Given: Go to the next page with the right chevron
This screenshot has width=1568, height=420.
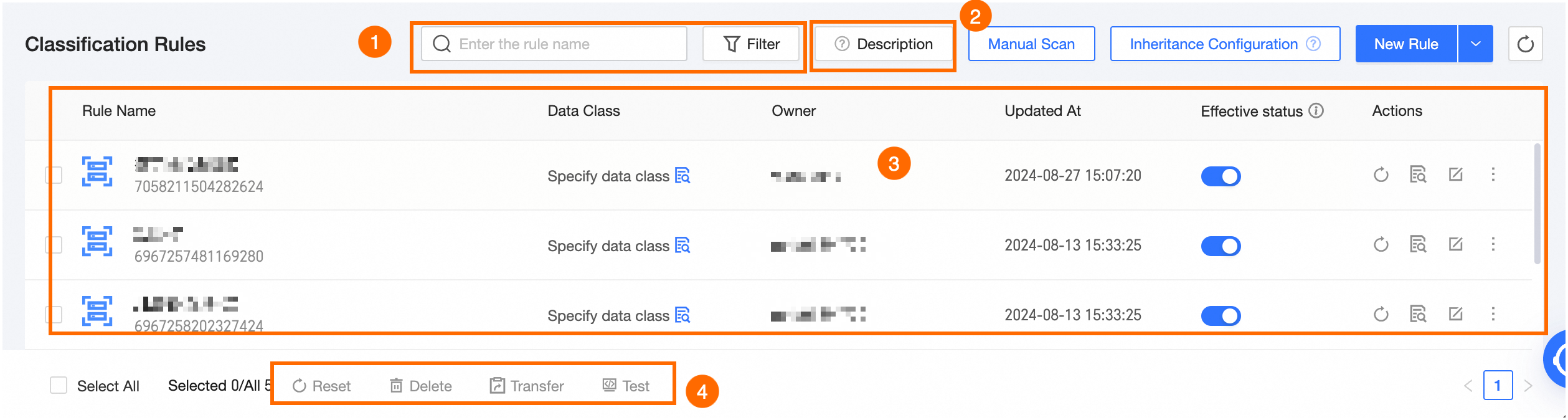Looking at the screenshot, I should (x=1528, y=385).
